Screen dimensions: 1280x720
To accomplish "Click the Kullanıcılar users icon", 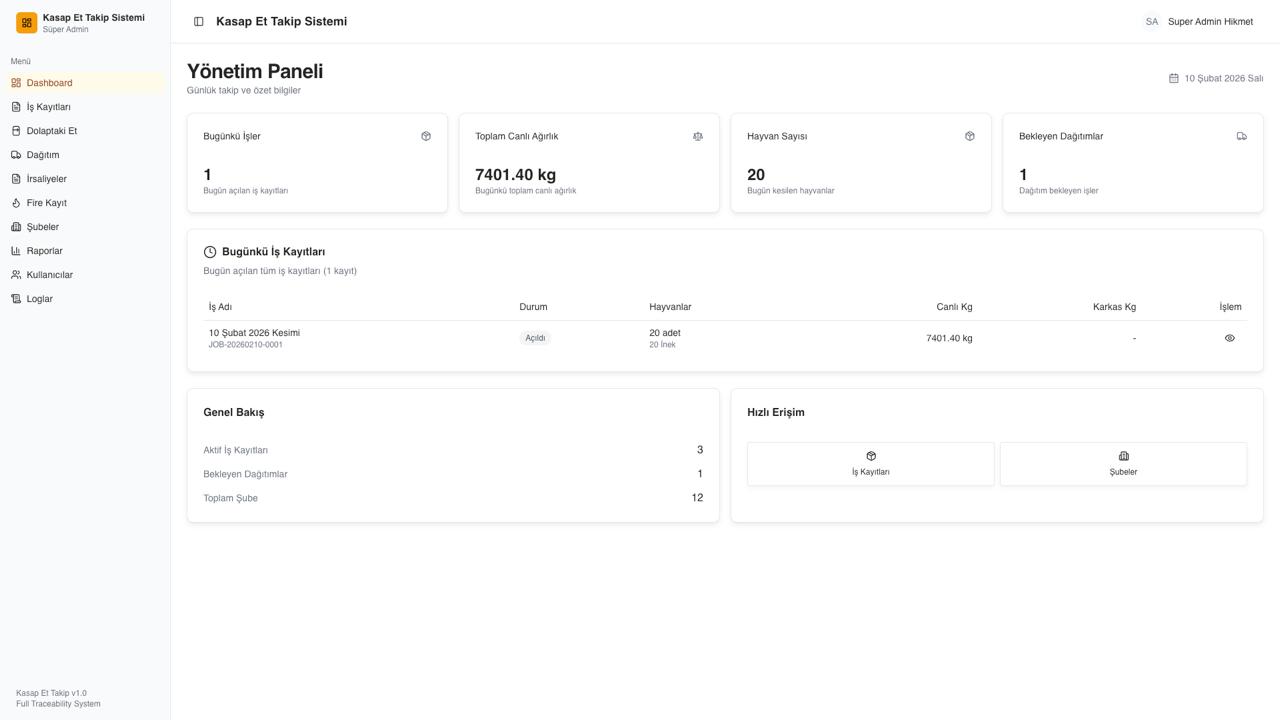I will coord(16,275).
